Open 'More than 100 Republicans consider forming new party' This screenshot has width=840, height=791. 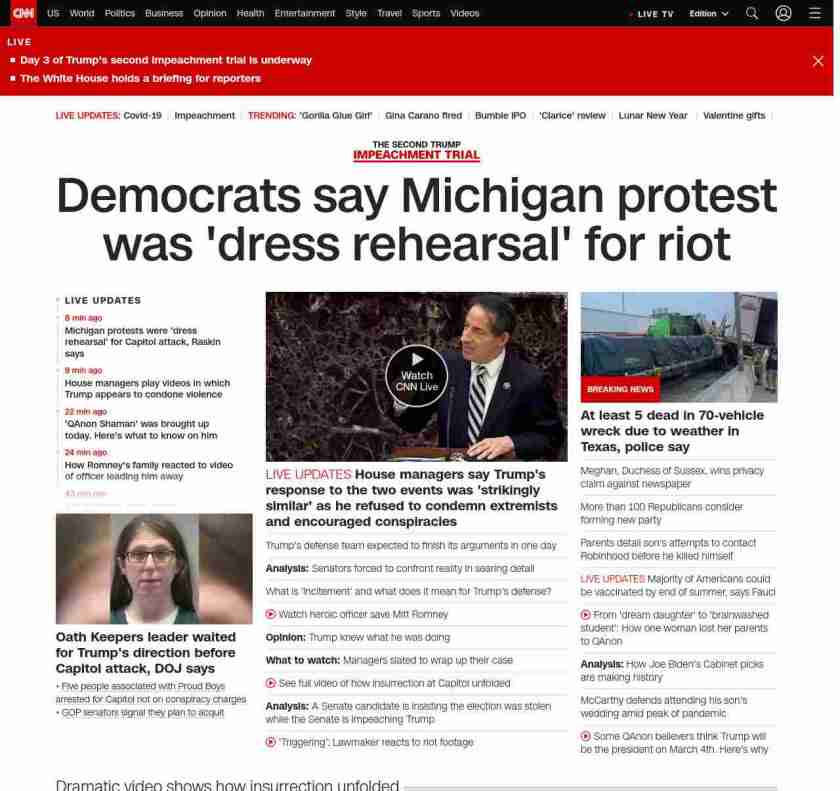pyautogui.click(x=662, y=513)
